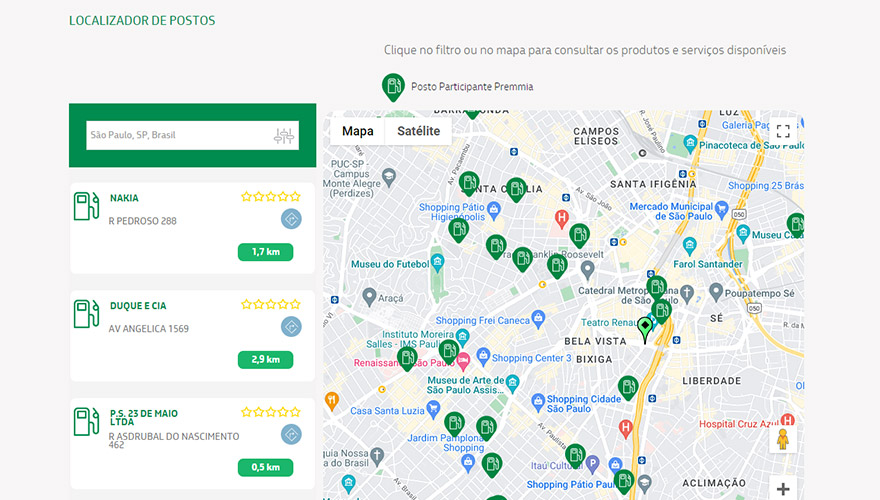Screen dimensions: 880x500
Task: Open directions icon for P.S. 23 DE MAIO
Action: [291, 434]
